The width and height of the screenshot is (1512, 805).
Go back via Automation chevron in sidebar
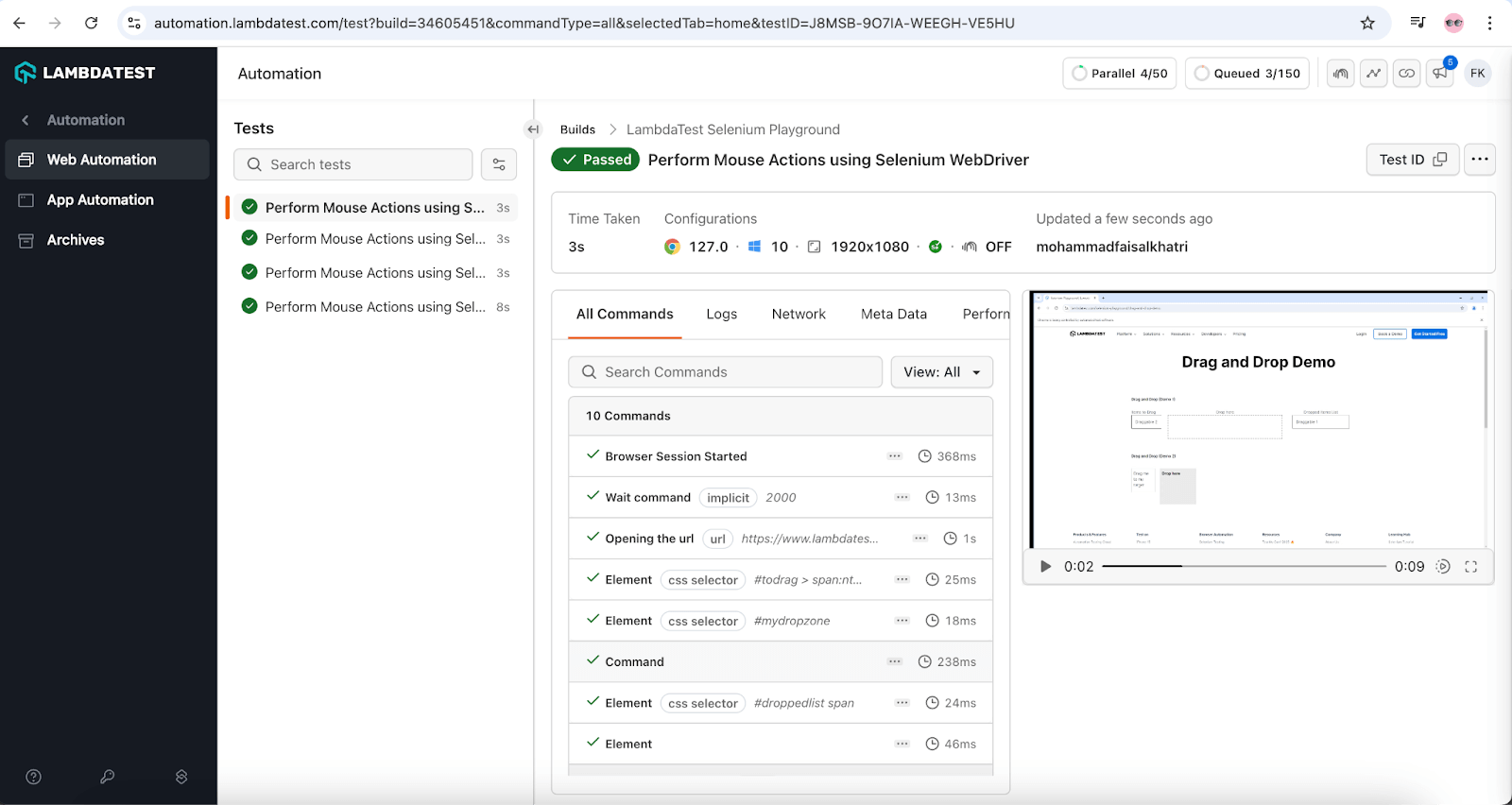pyautogui.click(x=26, y=120)
